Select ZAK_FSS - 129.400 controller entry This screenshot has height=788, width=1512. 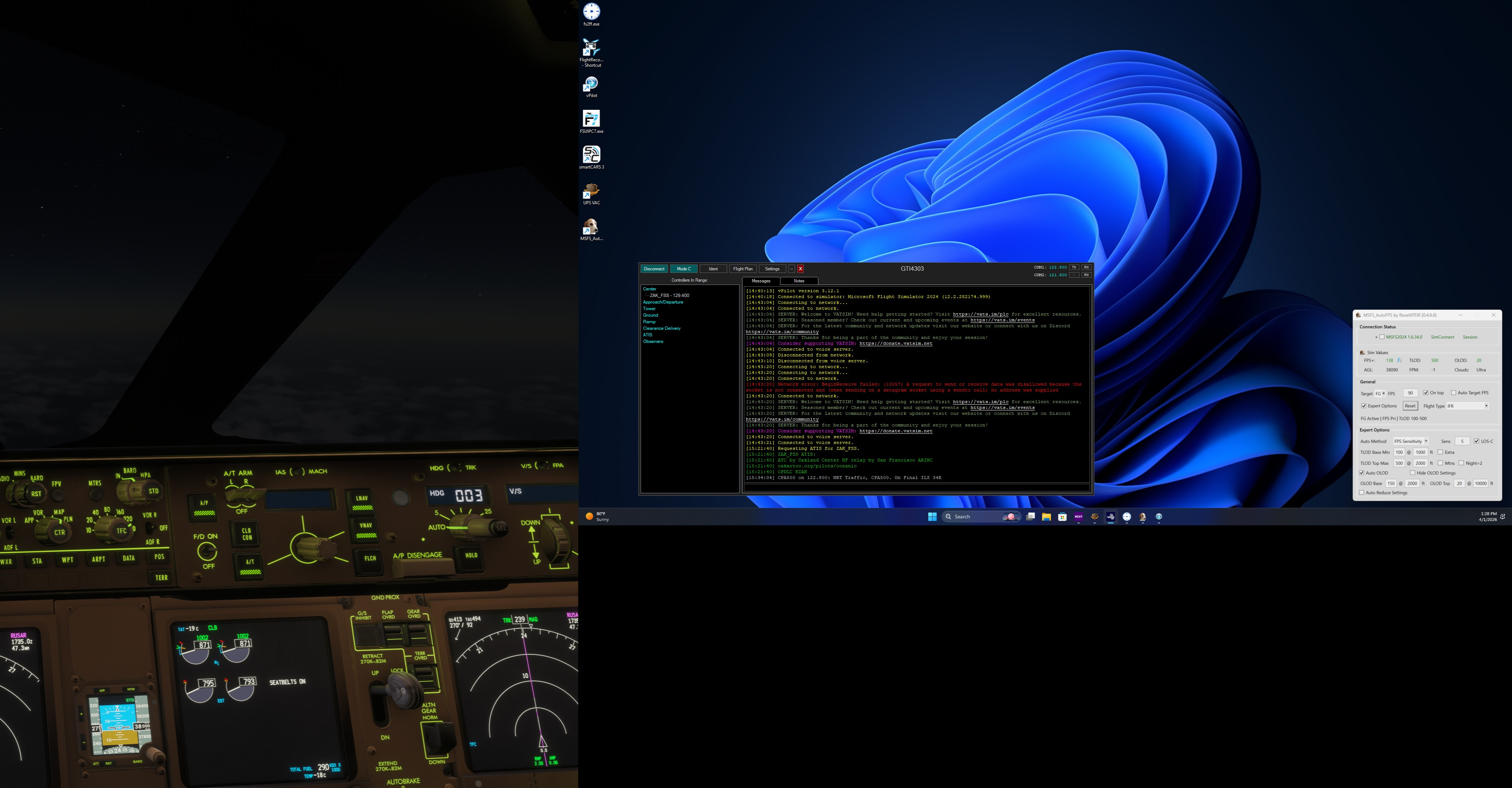(669, 295)
